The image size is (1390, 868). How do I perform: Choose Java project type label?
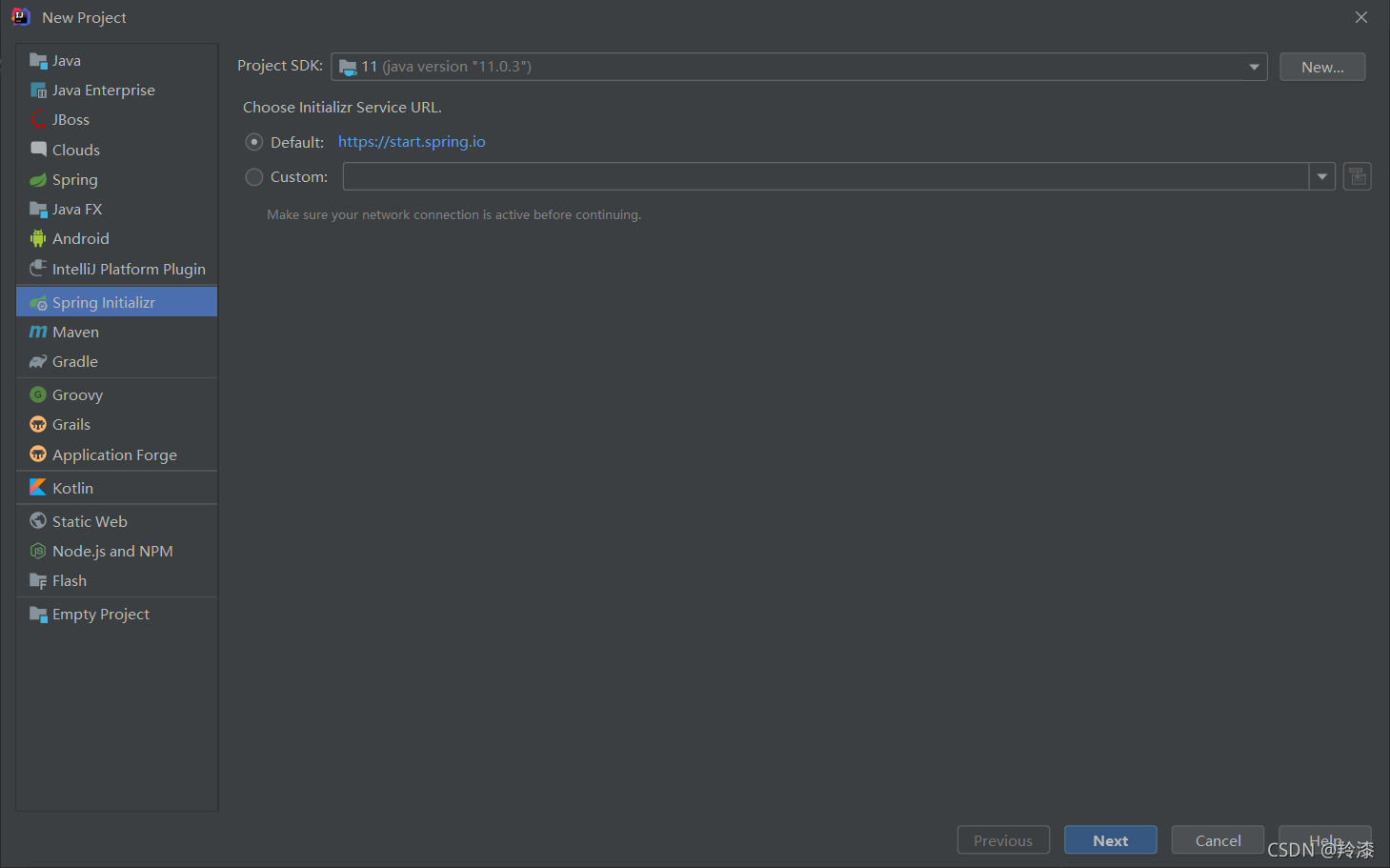coord(67,61)
